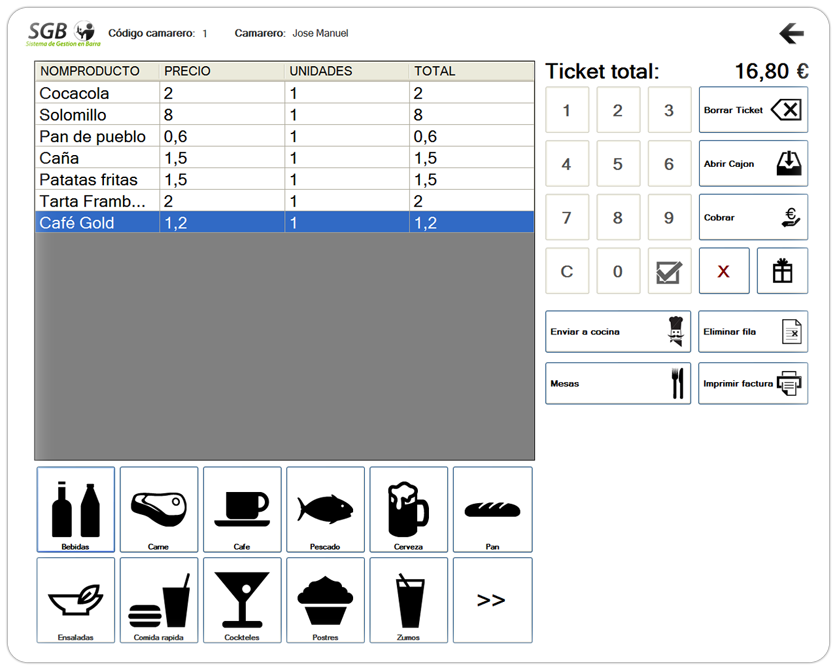
Task: Confirm entry with the checkmark button
Action: click(x=669, y=271)
